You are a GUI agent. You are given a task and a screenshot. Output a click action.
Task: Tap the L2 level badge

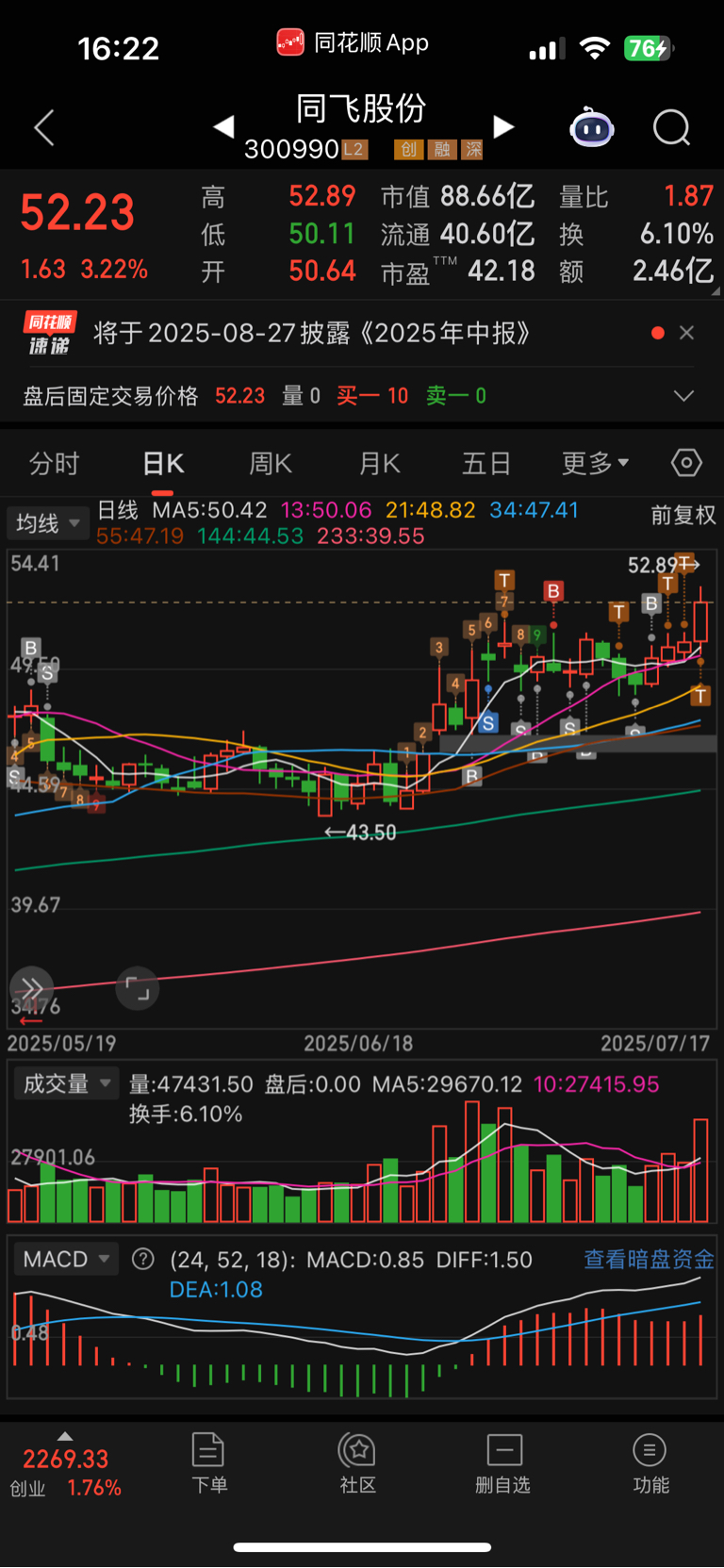(354, 149)
